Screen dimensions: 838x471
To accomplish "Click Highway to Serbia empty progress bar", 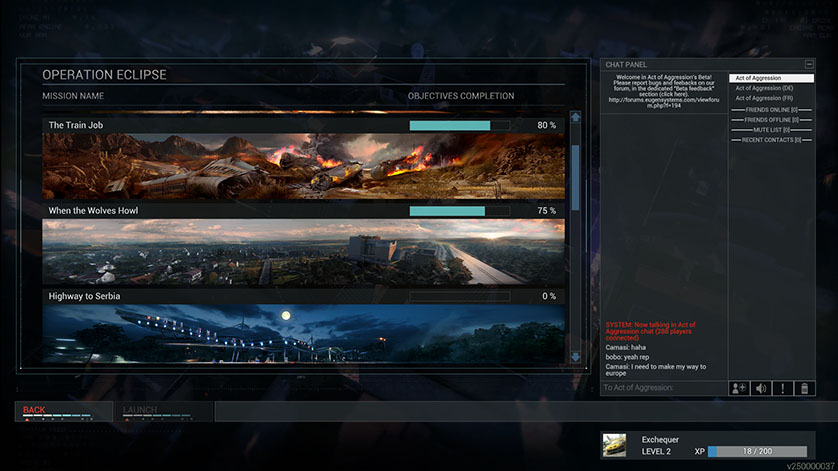I will [460, 296].
